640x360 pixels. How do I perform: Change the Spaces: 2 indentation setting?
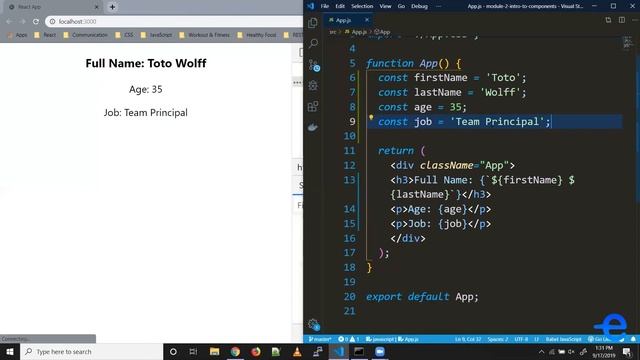498,339
